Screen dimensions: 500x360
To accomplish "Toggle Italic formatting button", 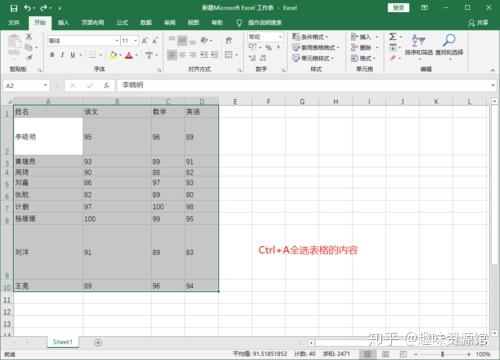I will click(x=62, y=55).
